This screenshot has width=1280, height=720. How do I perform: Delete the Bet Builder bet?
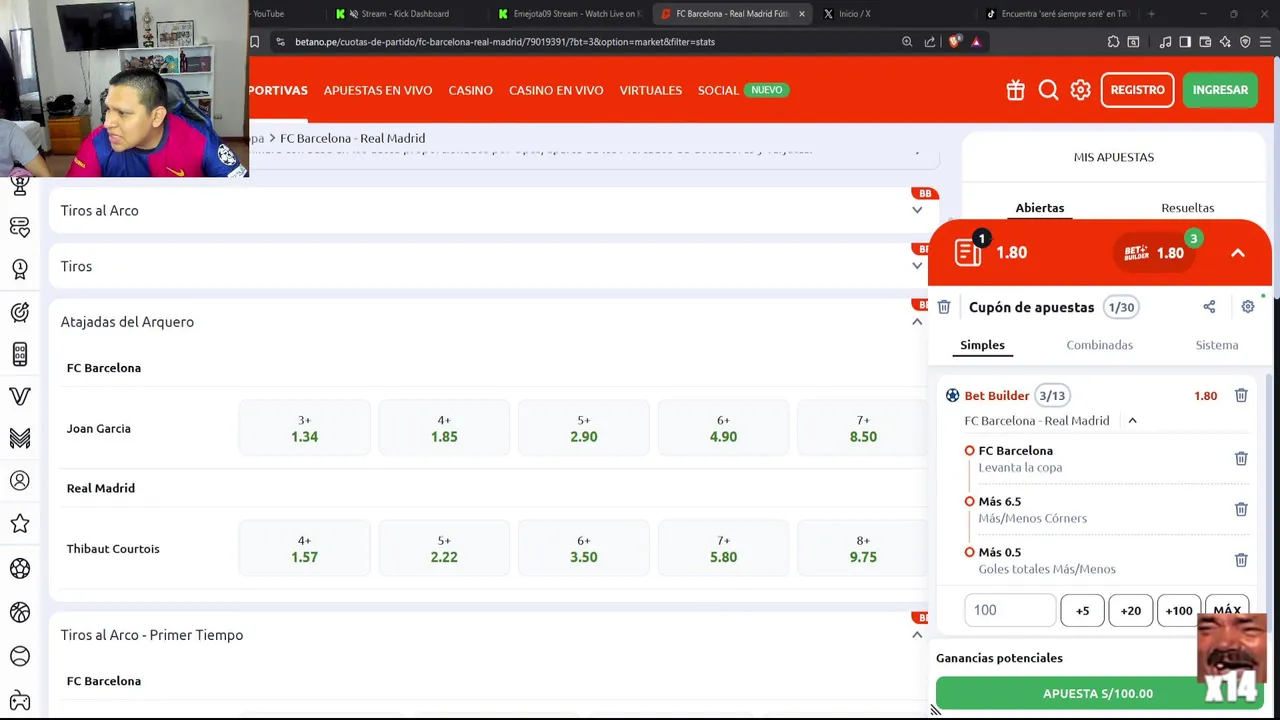1241,396
